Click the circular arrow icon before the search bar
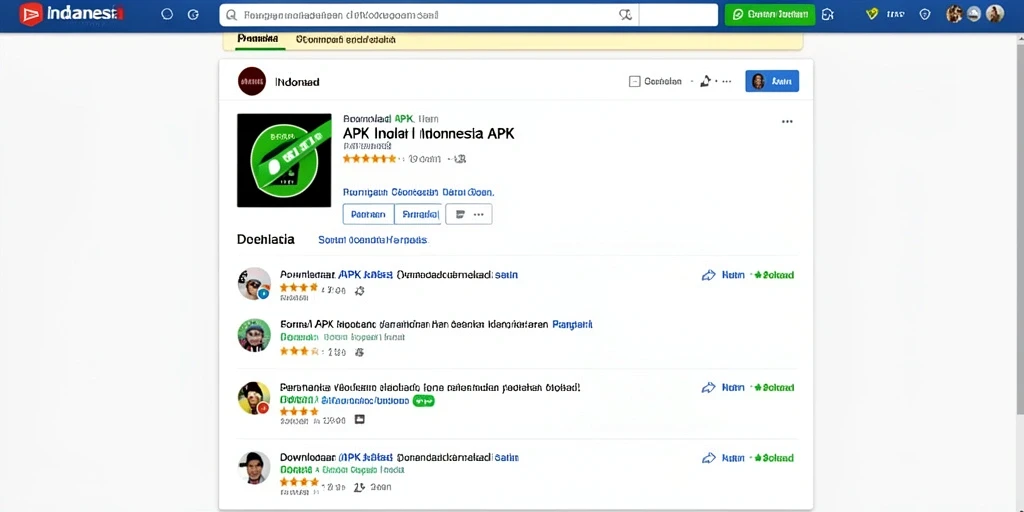 point(193,14)
